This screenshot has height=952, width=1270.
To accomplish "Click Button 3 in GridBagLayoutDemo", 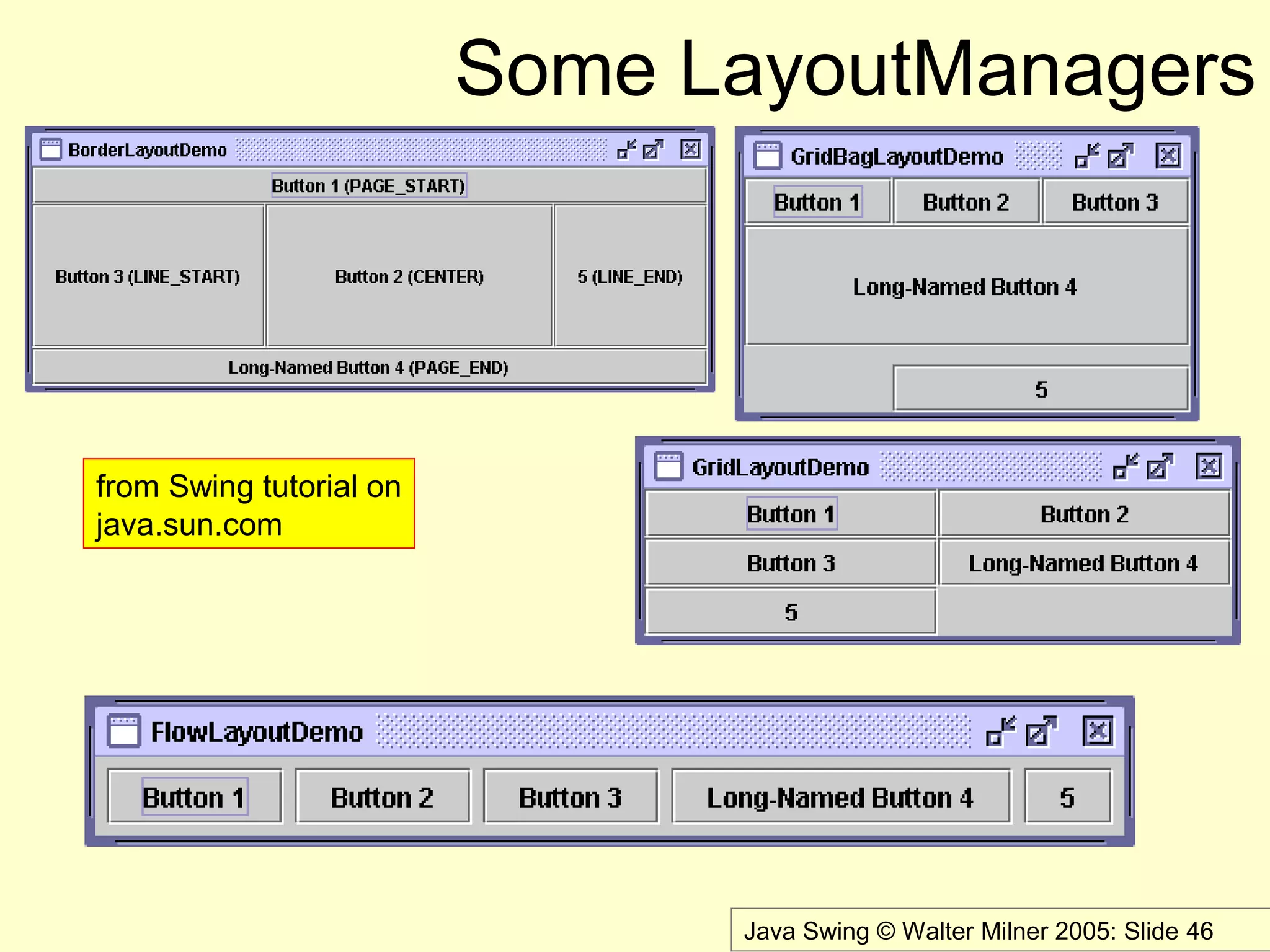I will (x=1116, y=201).
